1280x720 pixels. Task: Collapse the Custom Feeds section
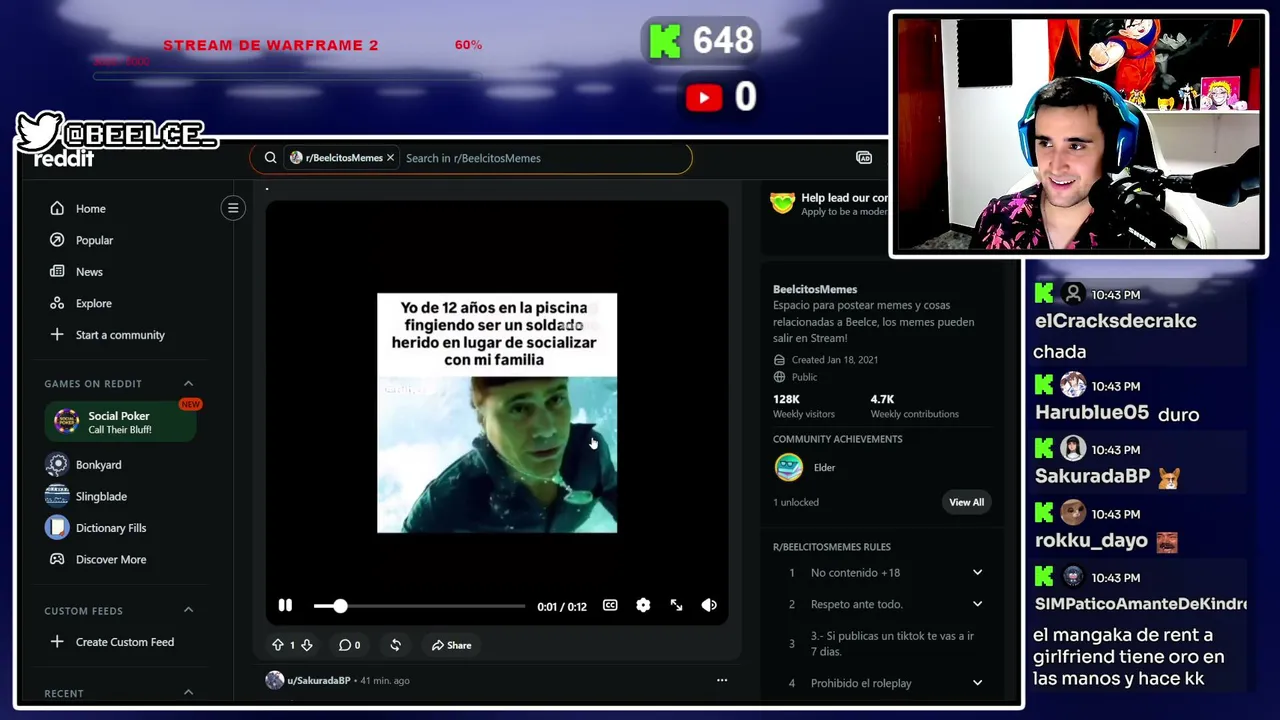(x=188, y=610)
